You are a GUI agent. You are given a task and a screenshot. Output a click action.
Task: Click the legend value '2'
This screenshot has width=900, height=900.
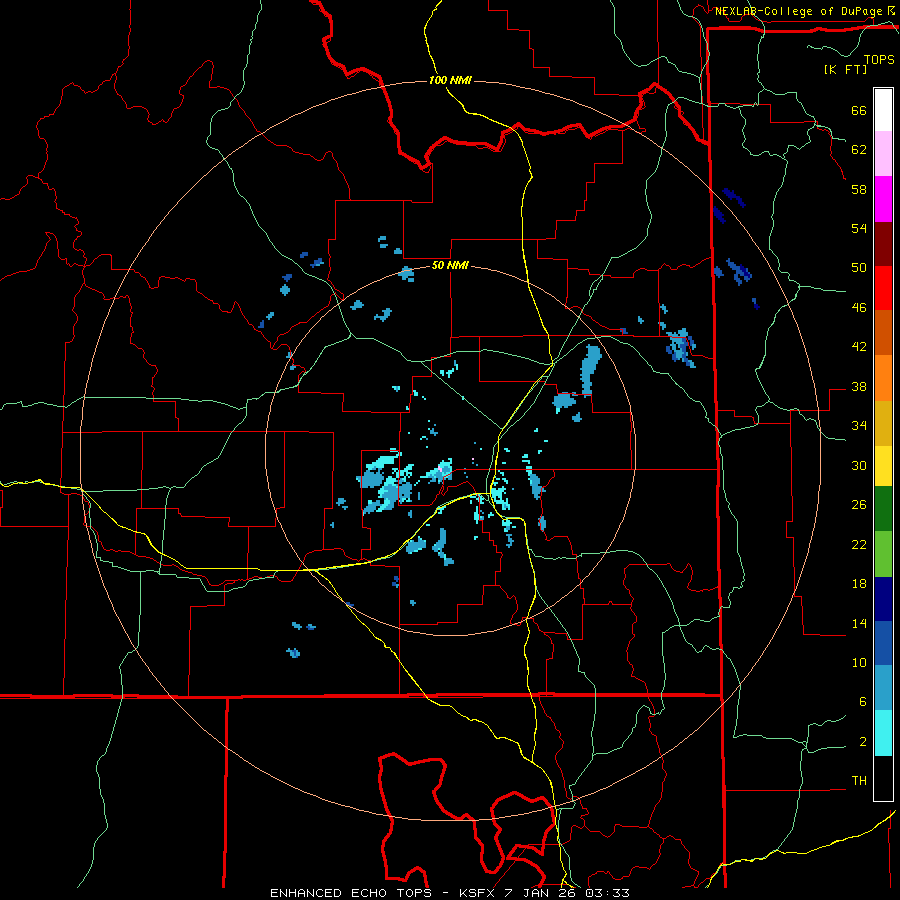(x=863, y=742)
